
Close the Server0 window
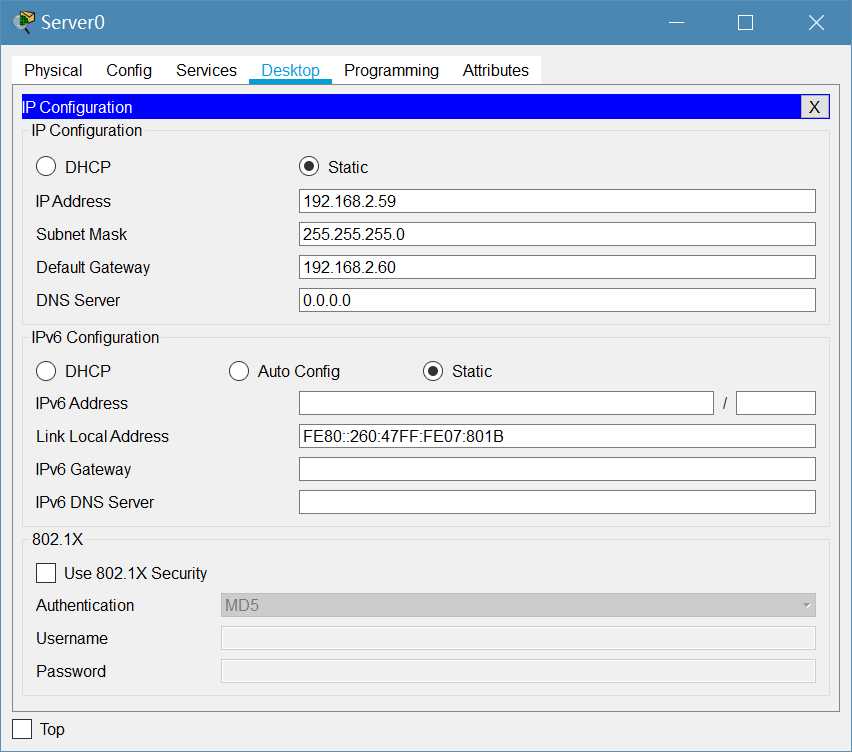click(x=816, y=22)
